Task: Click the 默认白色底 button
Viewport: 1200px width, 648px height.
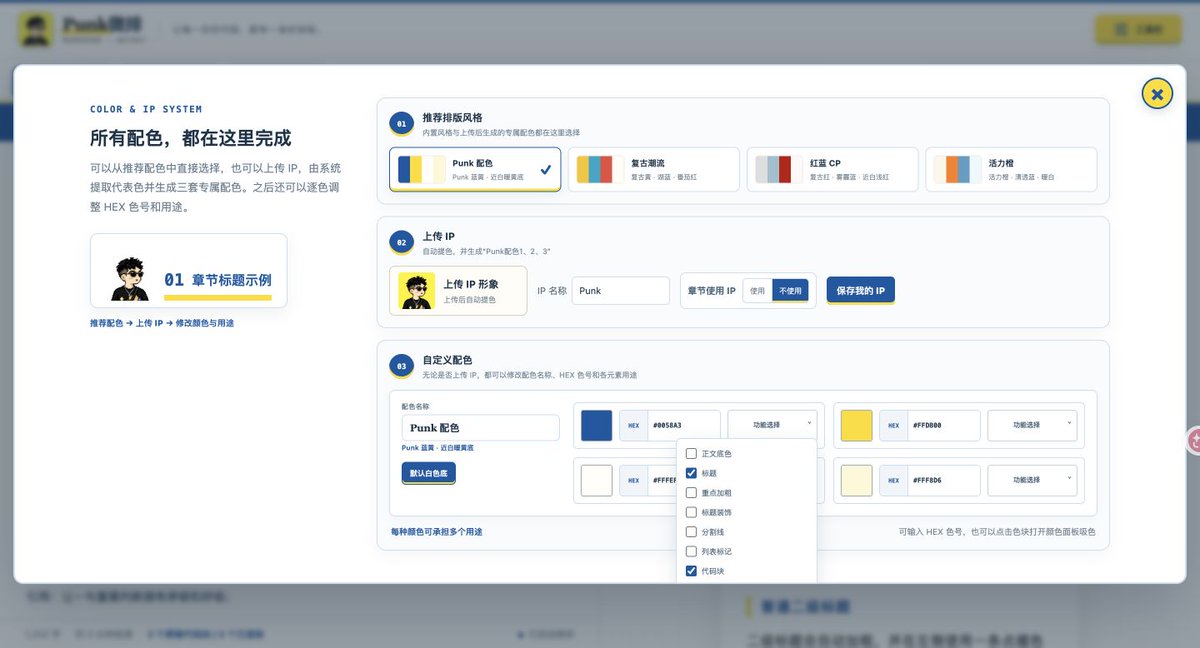Action: coord(428,473)
